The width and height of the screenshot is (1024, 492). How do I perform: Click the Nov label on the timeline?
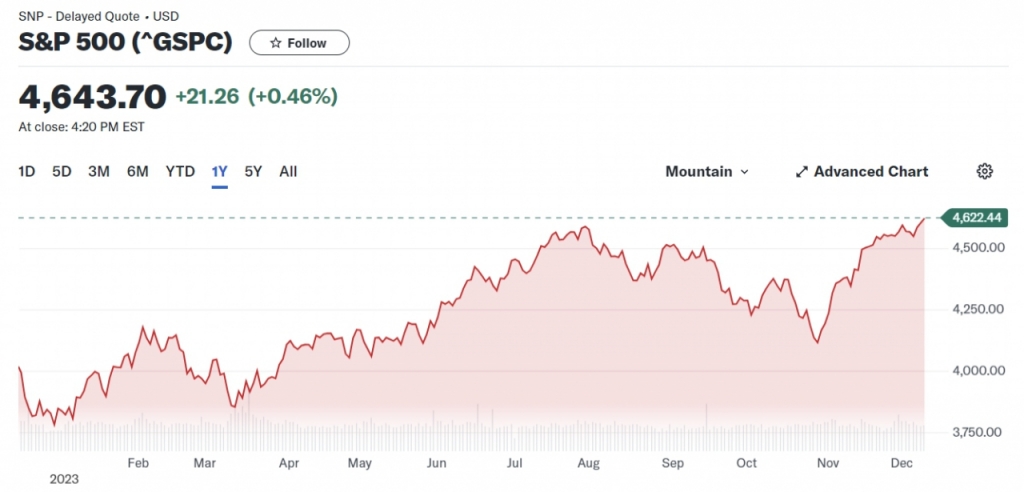pos(829,463)
